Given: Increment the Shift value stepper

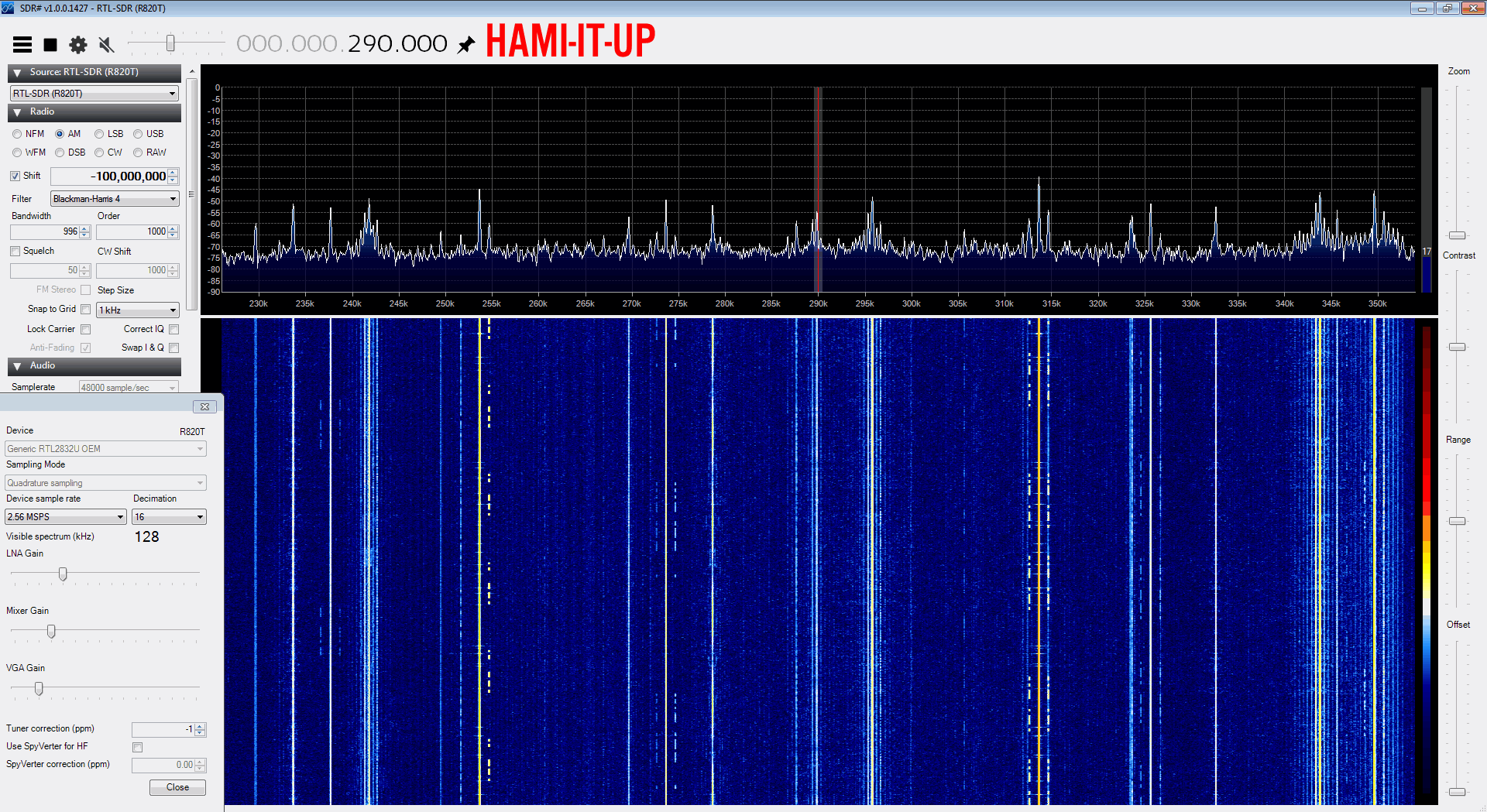Looking at the screenshot, I should (173, 173).
